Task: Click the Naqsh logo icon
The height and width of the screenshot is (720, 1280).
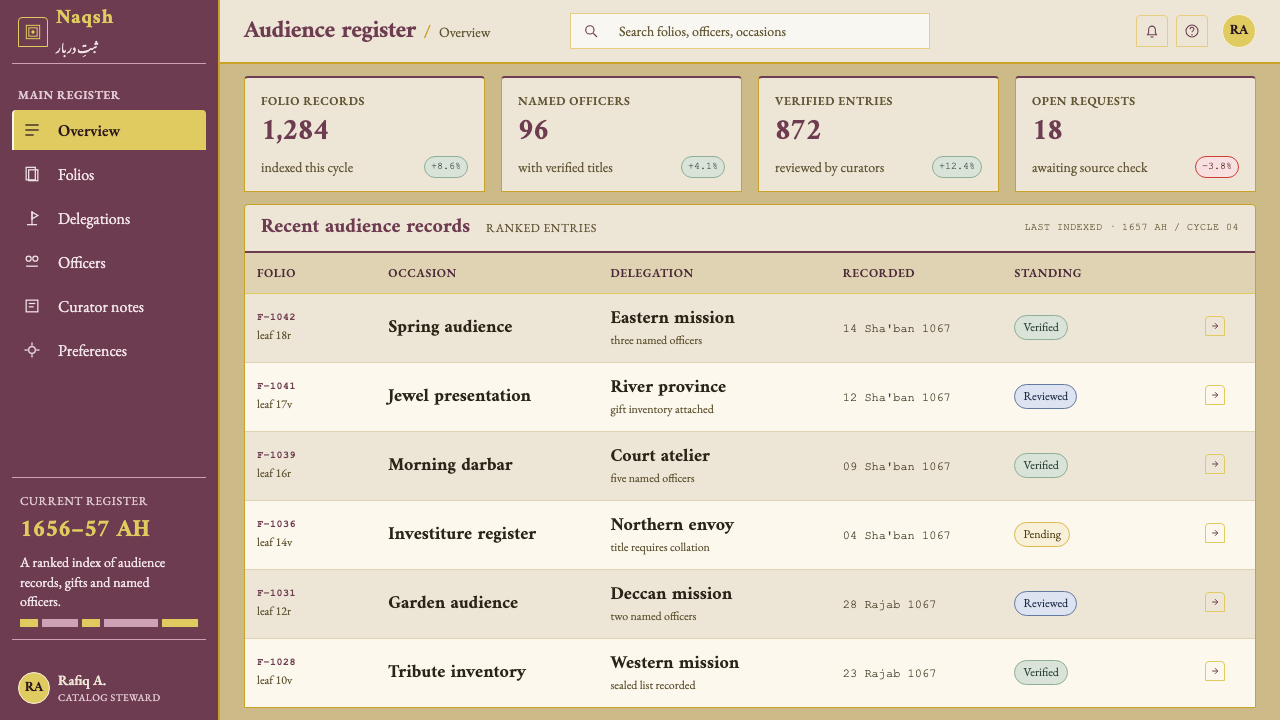Action: click(x=33, y=32)
